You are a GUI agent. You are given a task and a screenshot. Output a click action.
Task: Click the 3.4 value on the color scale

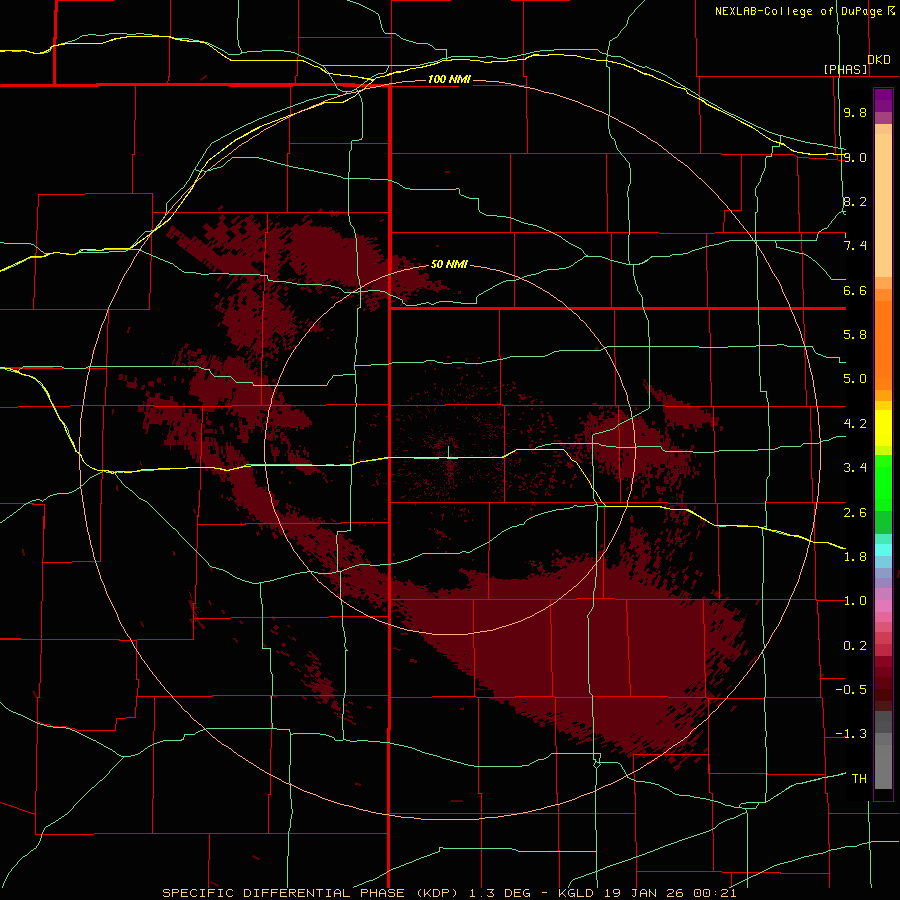[x=855, y=468]
